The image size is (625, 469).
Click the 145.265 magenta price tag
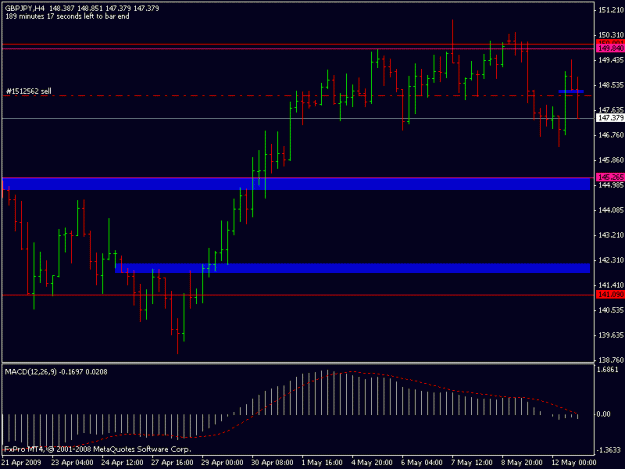point(610,177)
